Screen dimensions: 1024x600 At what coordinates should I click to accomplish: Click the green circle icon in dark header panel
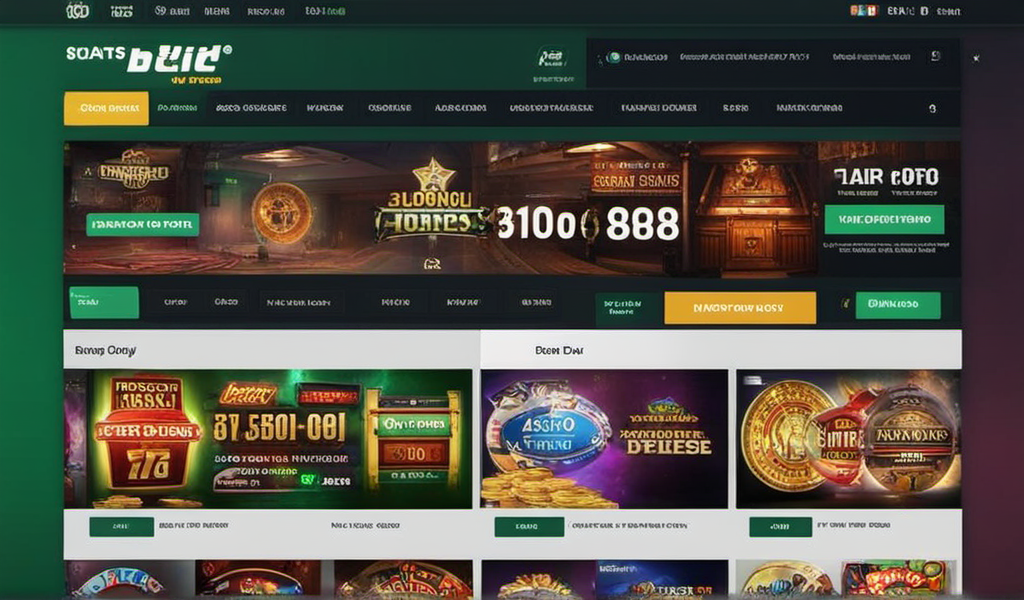(x=613, y=57)
